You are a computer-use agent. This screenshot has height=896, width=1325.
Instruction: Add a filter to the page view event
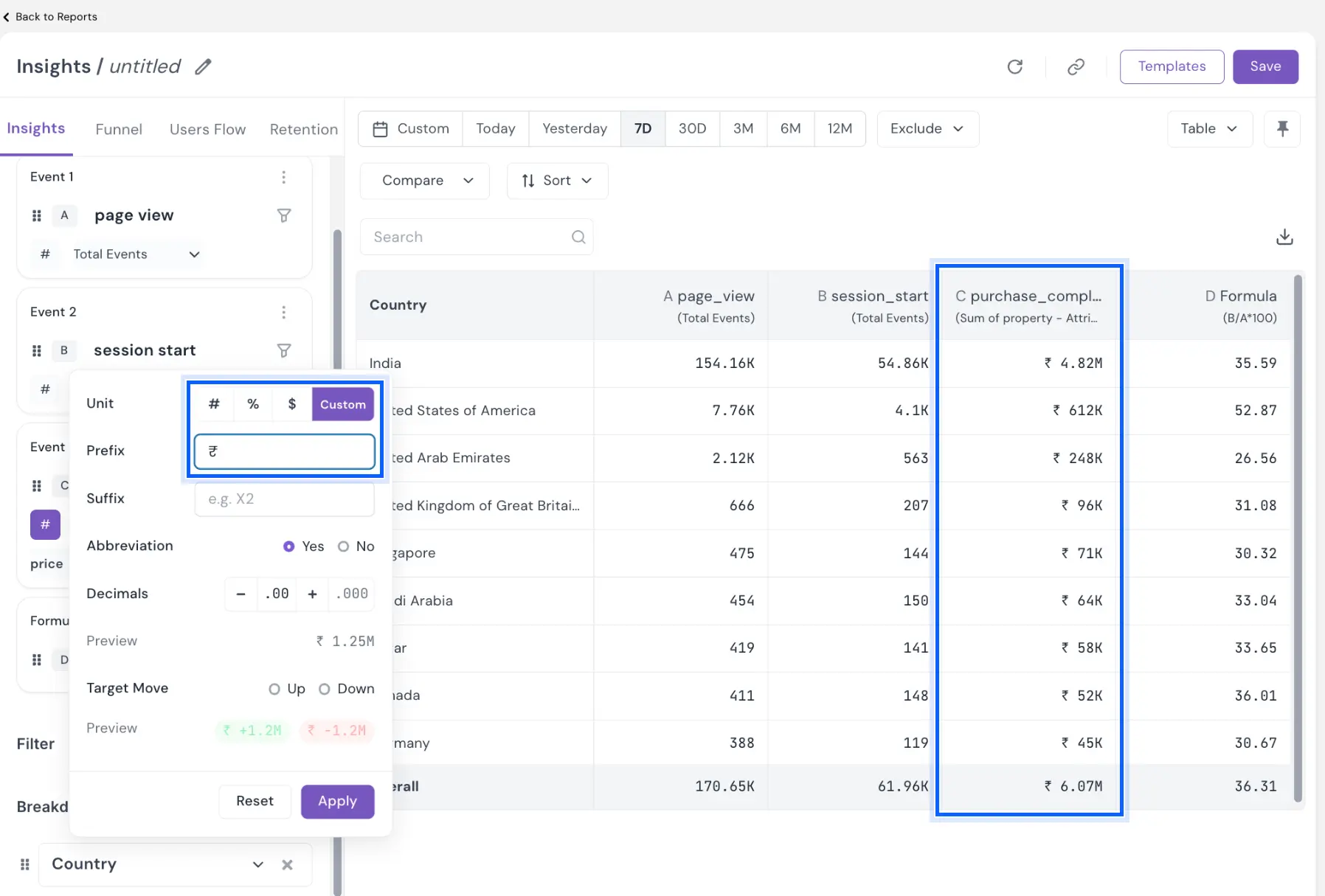click(x=284, y=215)
